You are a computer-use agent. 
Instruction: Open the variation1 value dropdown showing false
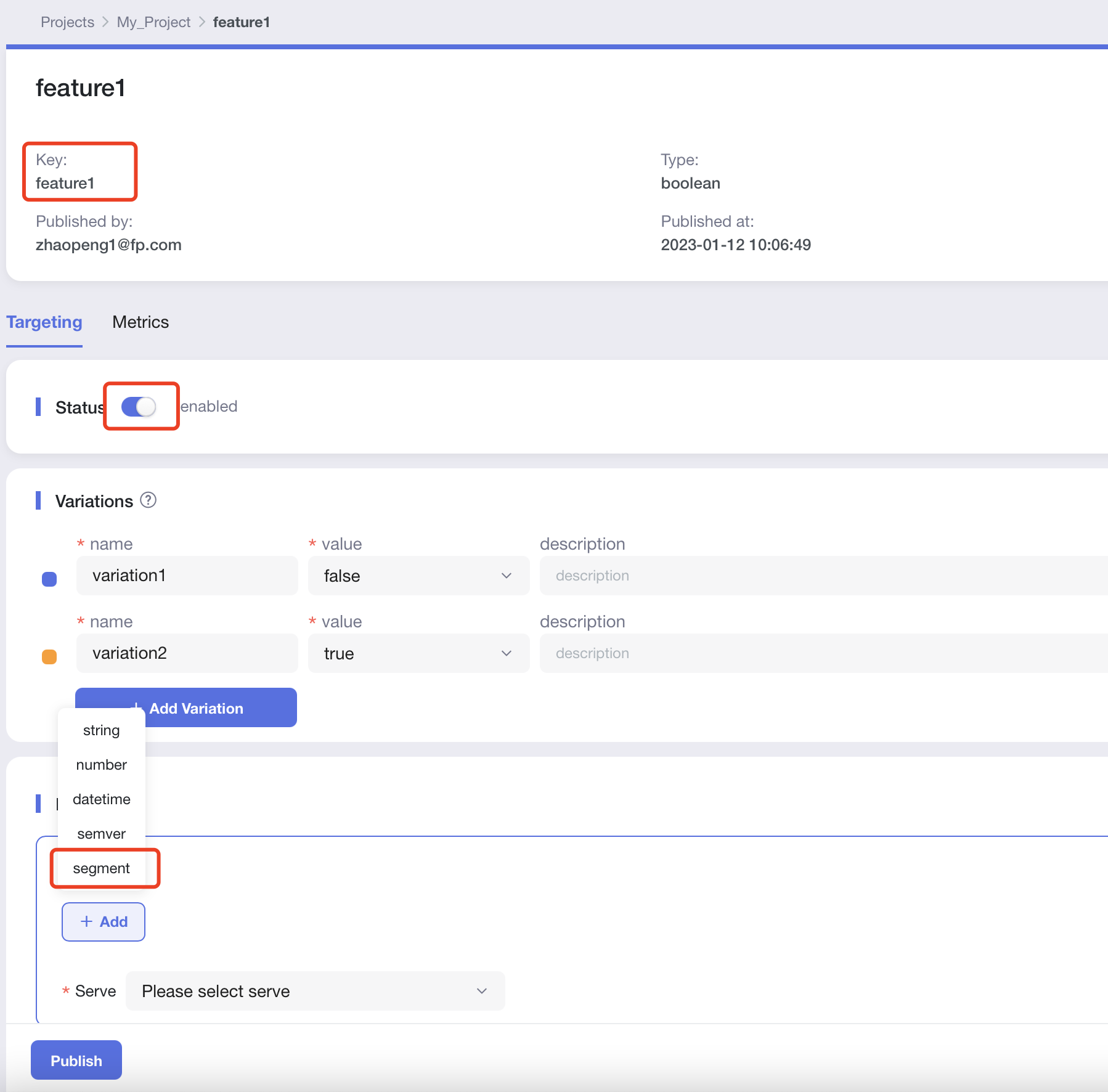(418, 576)
